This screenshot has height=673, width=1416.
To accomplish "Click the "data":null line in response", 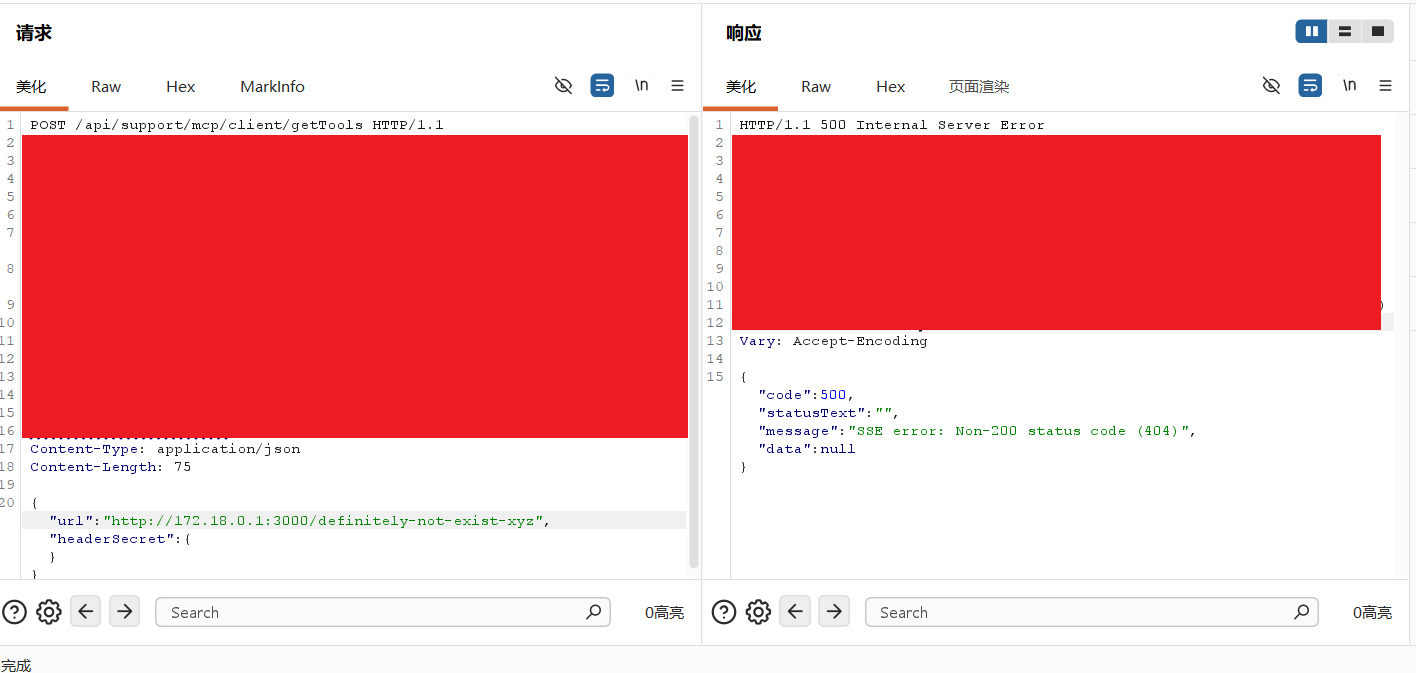I will coord(807,449).
